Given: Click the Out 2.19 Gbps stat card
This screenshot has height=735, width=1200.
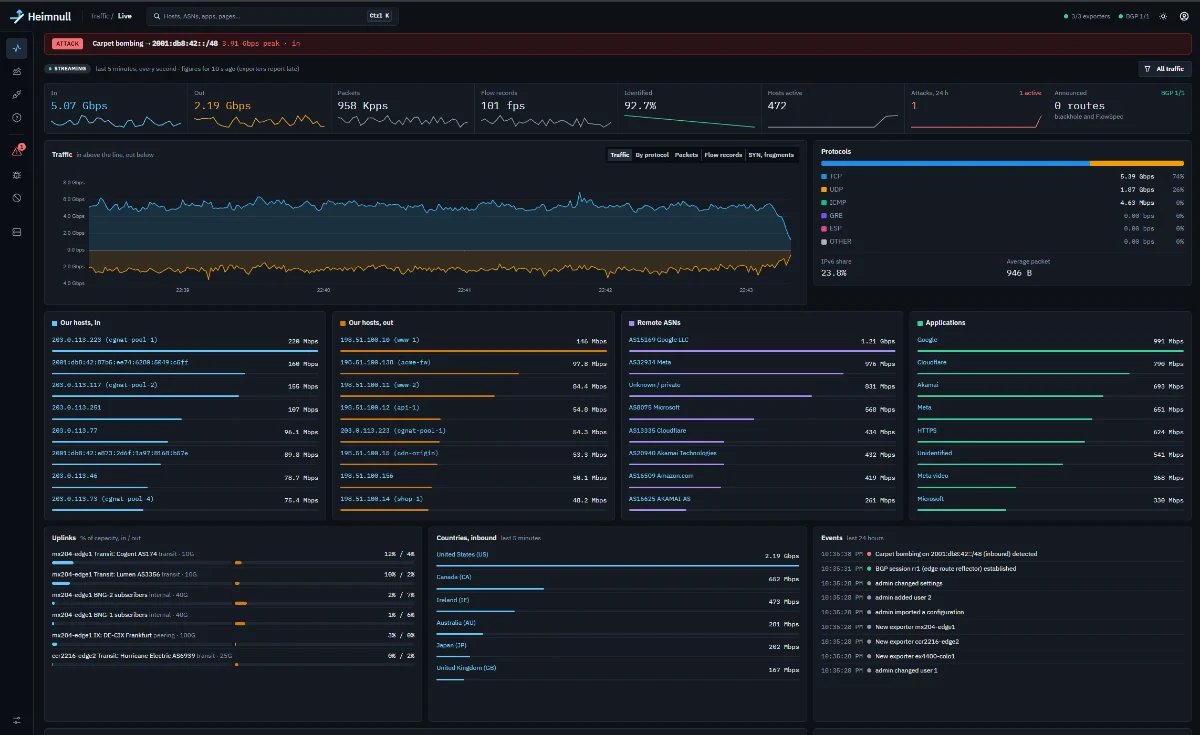Looking at the screenshot, I should tap(259, 108).
